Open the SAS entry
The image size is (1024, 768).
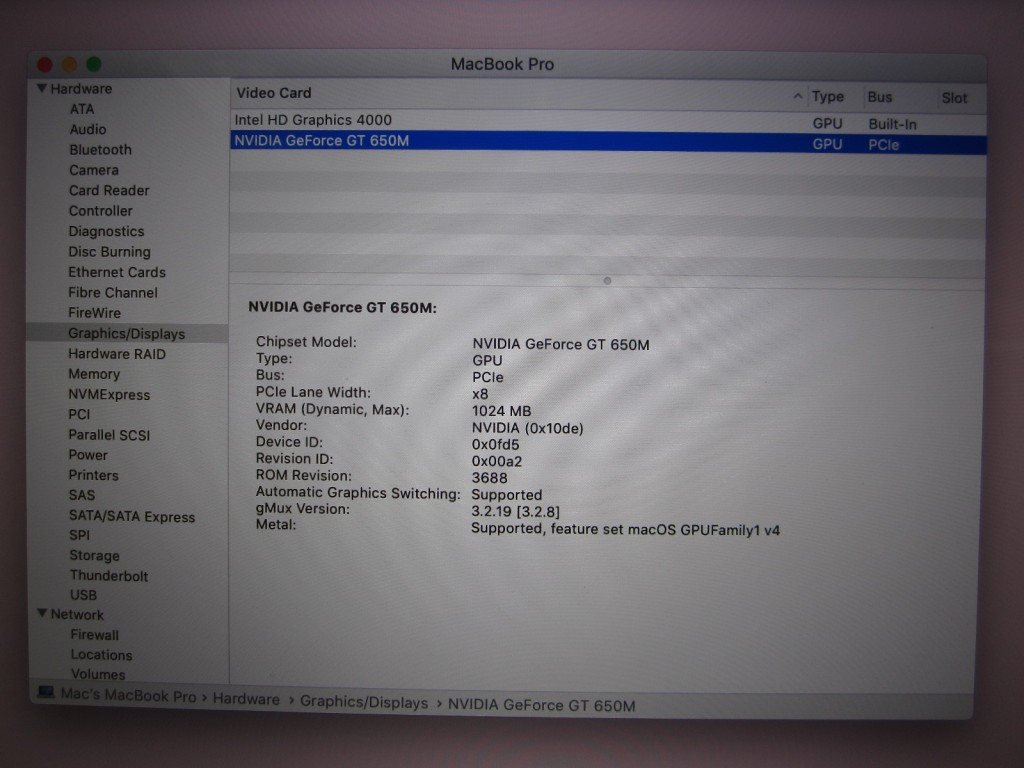point(82,496)
